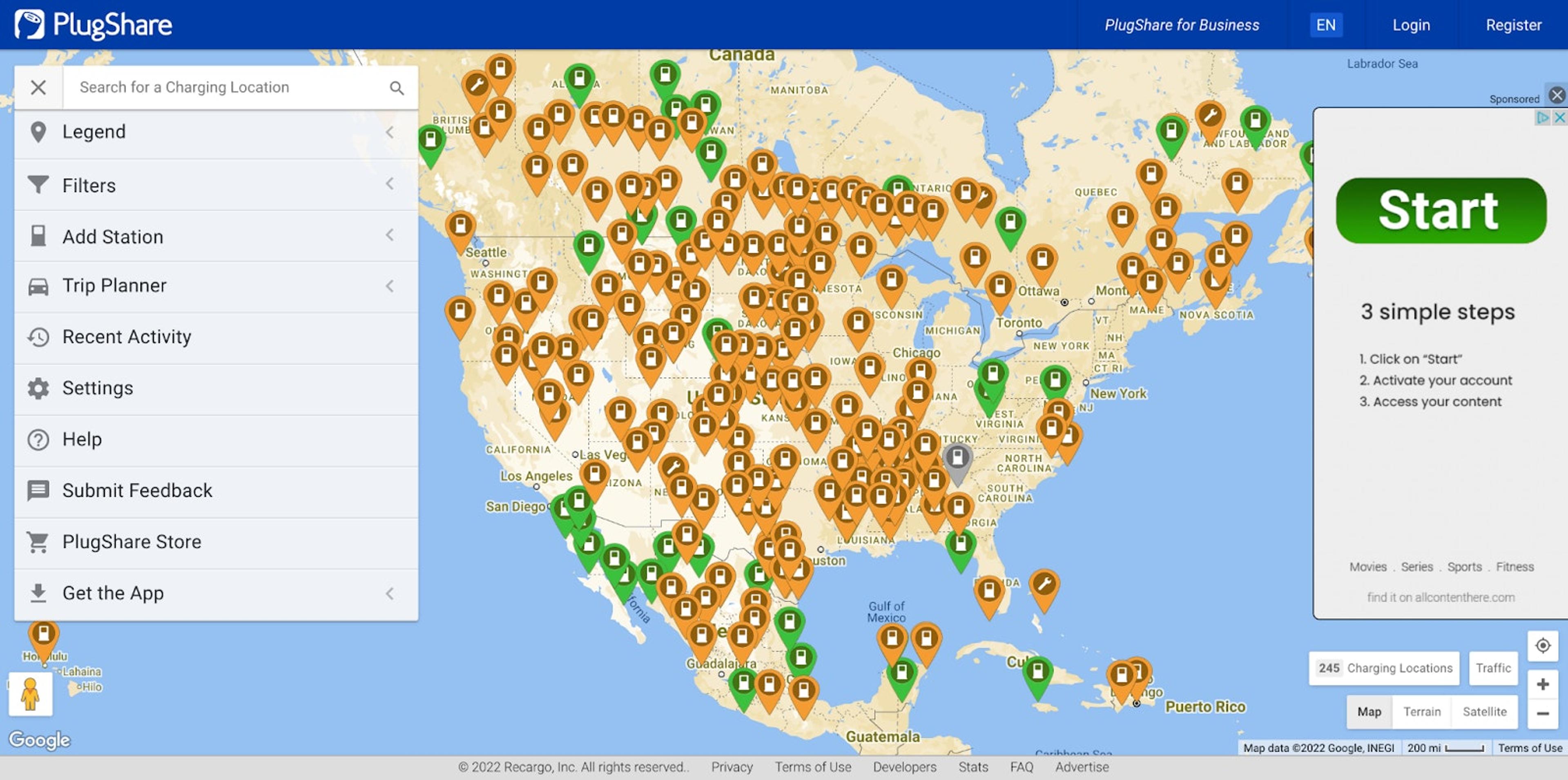The width and height of the screenshot is (1568, 780).
Task: Open the Privacy footer link
Action: (x=732, y=767)
